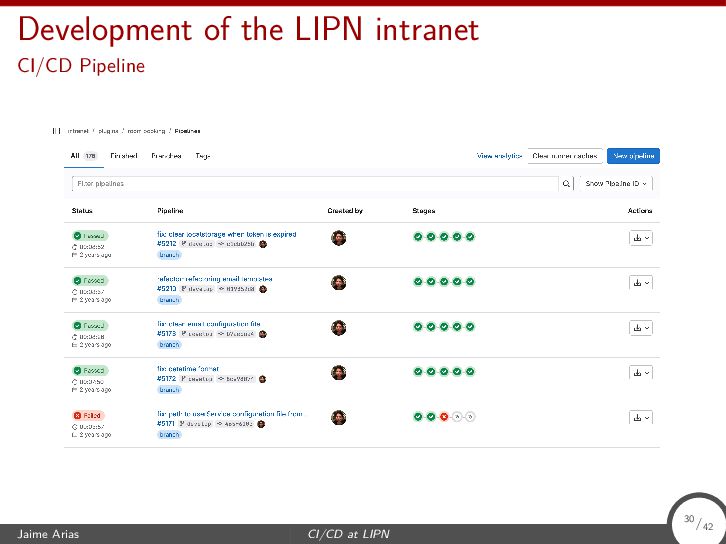This screenshot has width=726, height=544.
Task: Open the Show Pipeline ID dropdown
Action: (x=618, y=184)
